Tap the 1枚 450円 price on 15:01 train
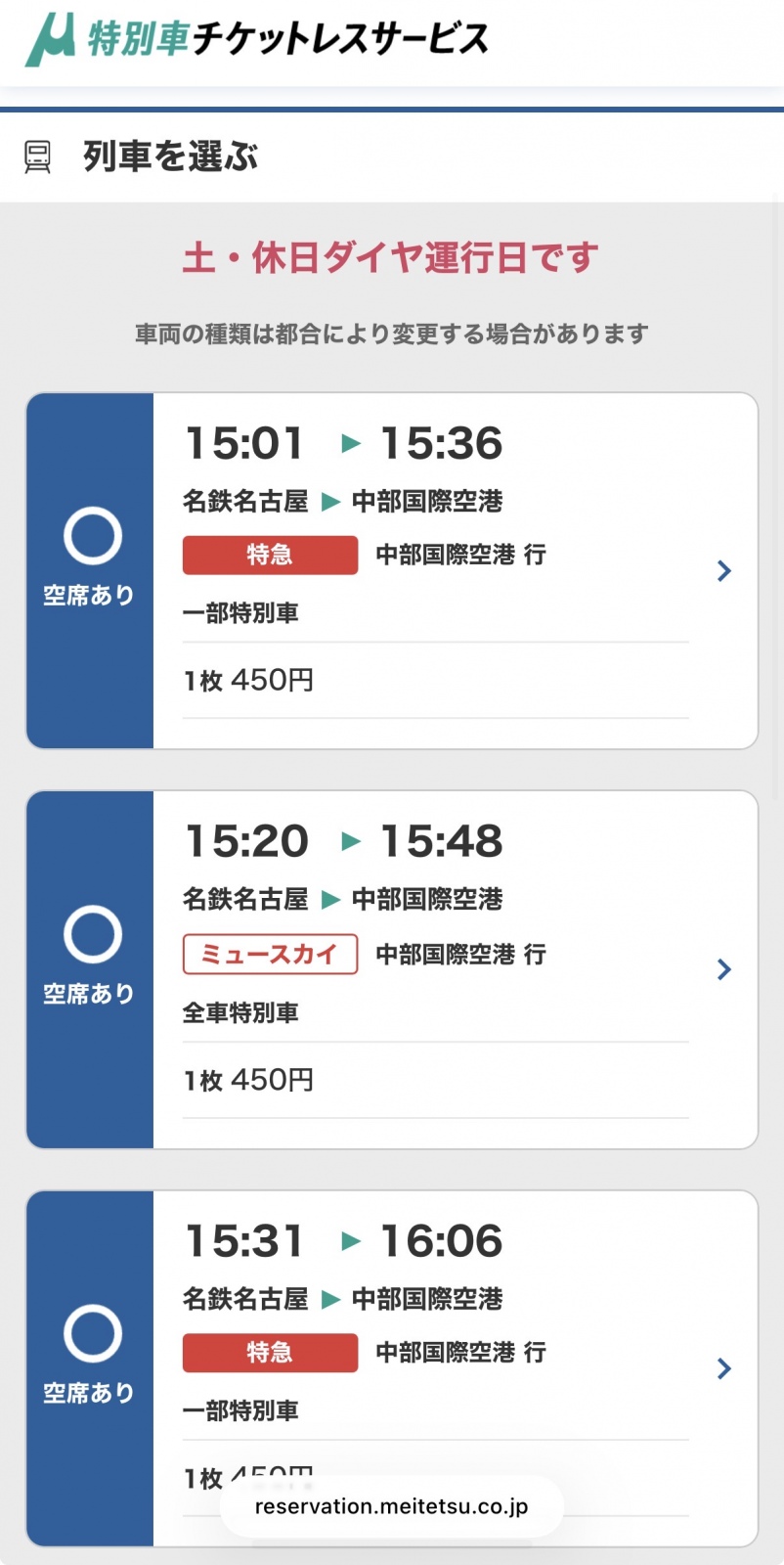The width and height of the screenshot is (784, 1565). pos(248,680)
